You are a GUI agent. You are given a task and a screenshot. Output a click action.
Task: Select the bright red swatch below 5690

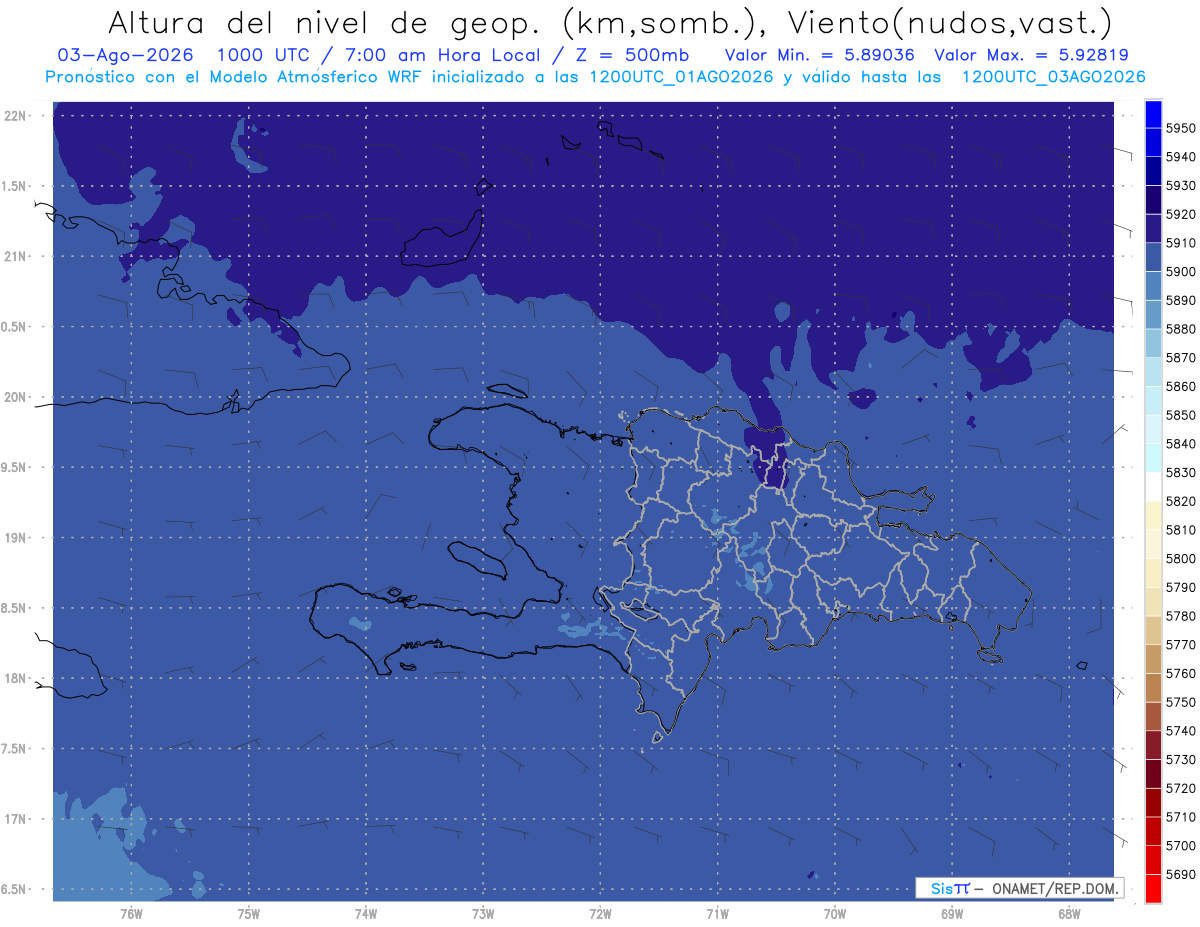(x=1153, y=888)
